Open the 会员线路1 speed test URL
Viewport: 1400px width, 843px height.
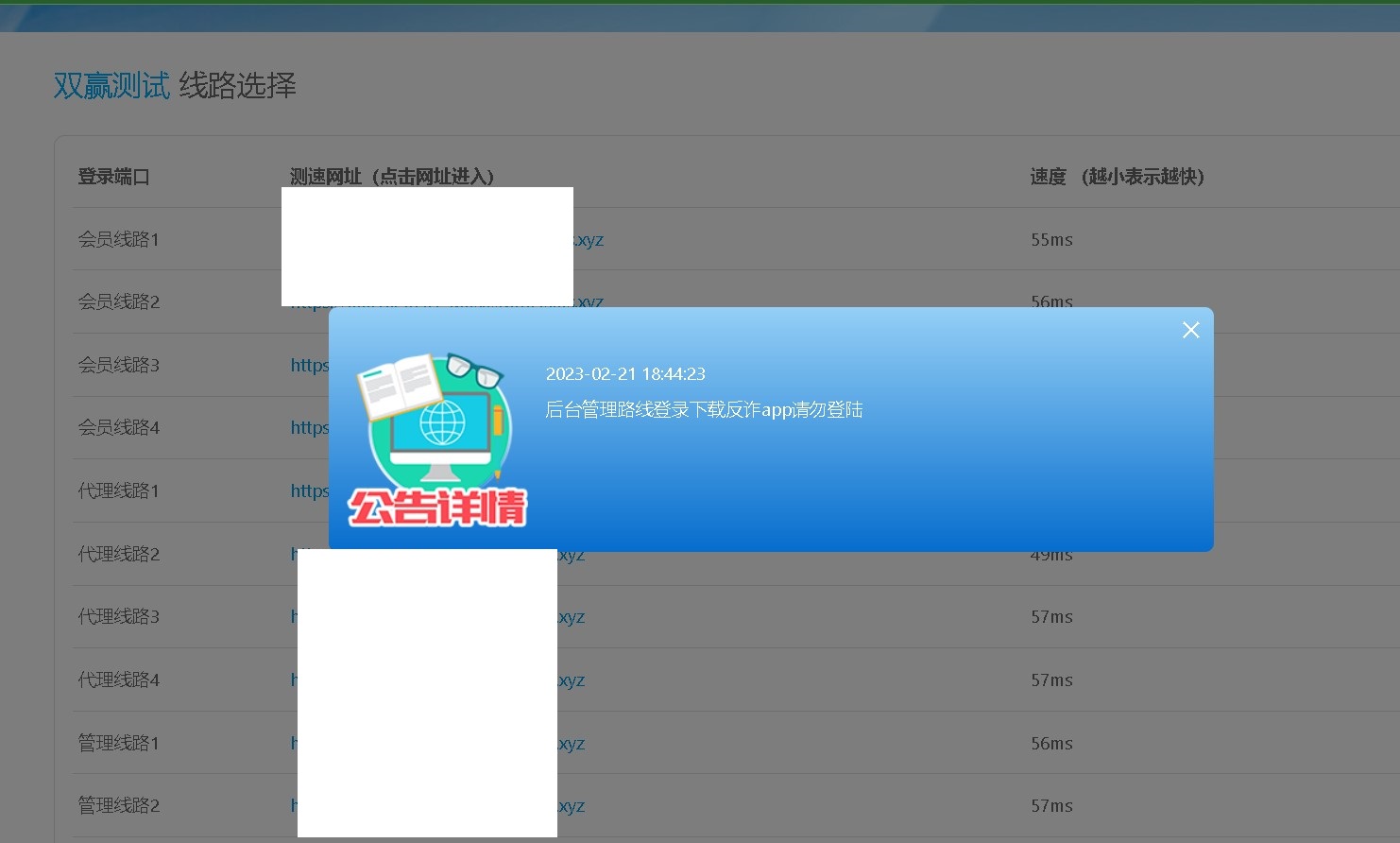(x=586, y=239)
